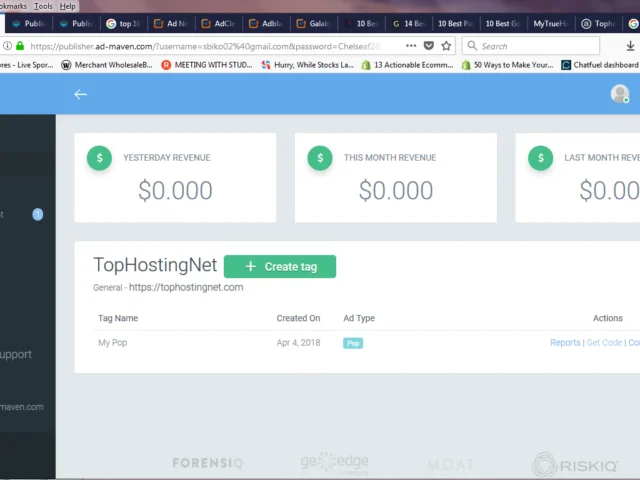Click the Create tag button
Viewport: 640px width, 480px height.
click(x=280, y=267)
